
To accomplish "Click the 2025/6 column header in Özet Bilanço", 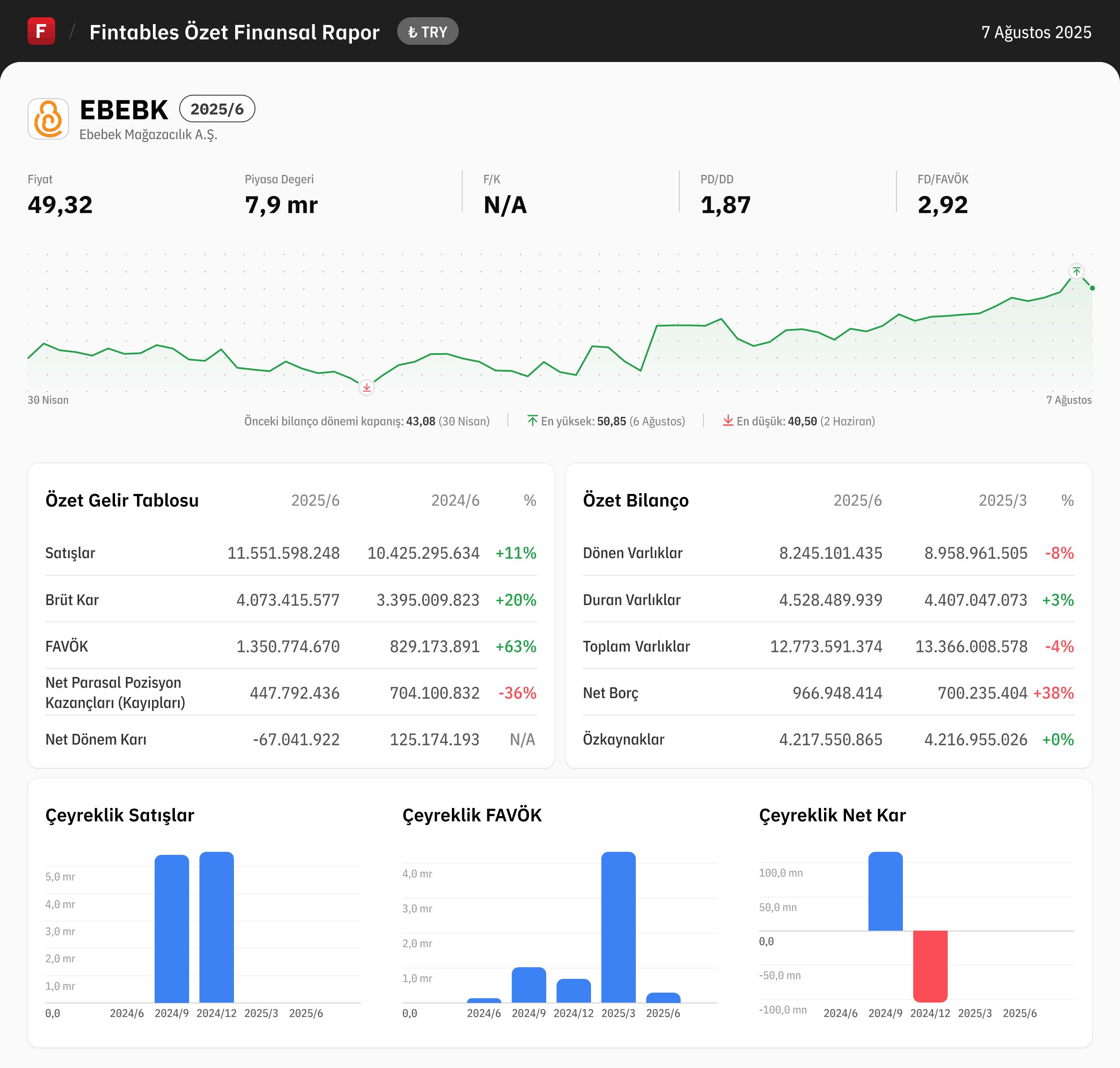I will (x=858, y=500).
